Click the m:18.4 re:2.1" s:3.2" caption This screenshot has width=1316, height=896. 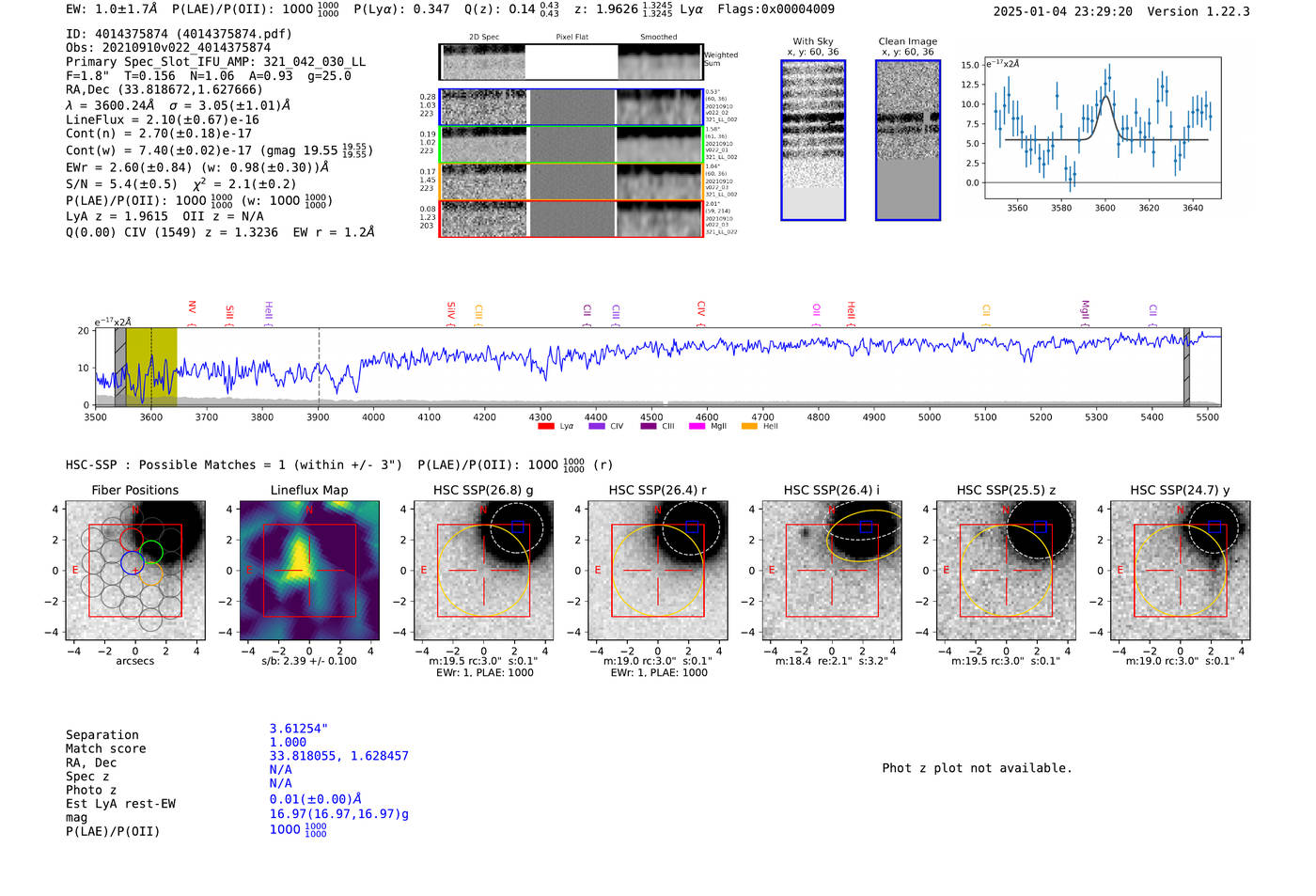832,661
